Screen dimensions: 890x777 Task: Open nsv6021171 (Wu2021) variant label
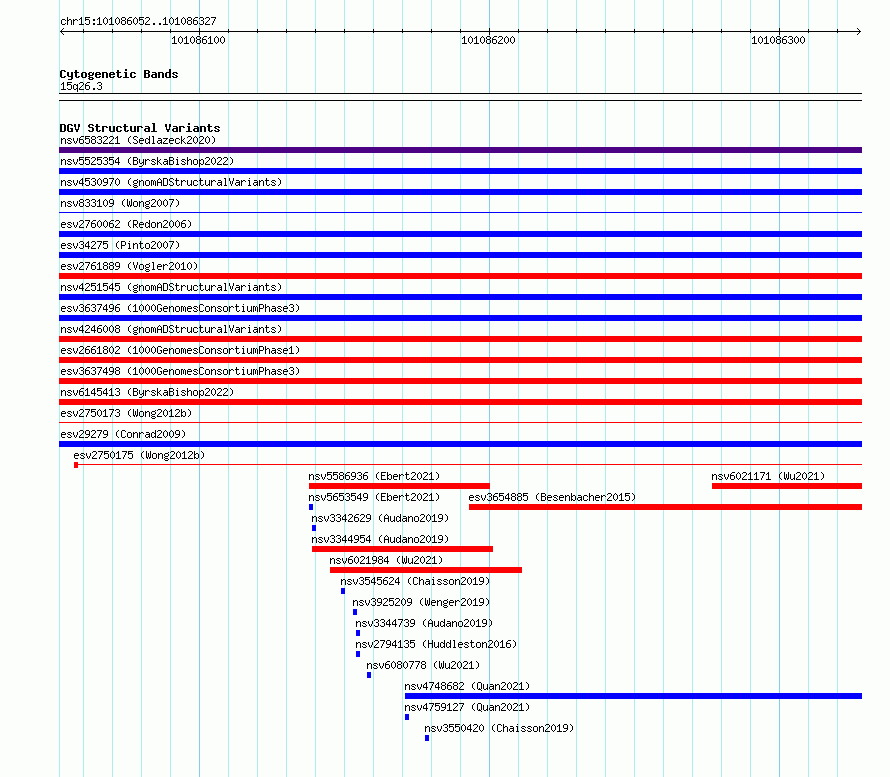point(768,476)
